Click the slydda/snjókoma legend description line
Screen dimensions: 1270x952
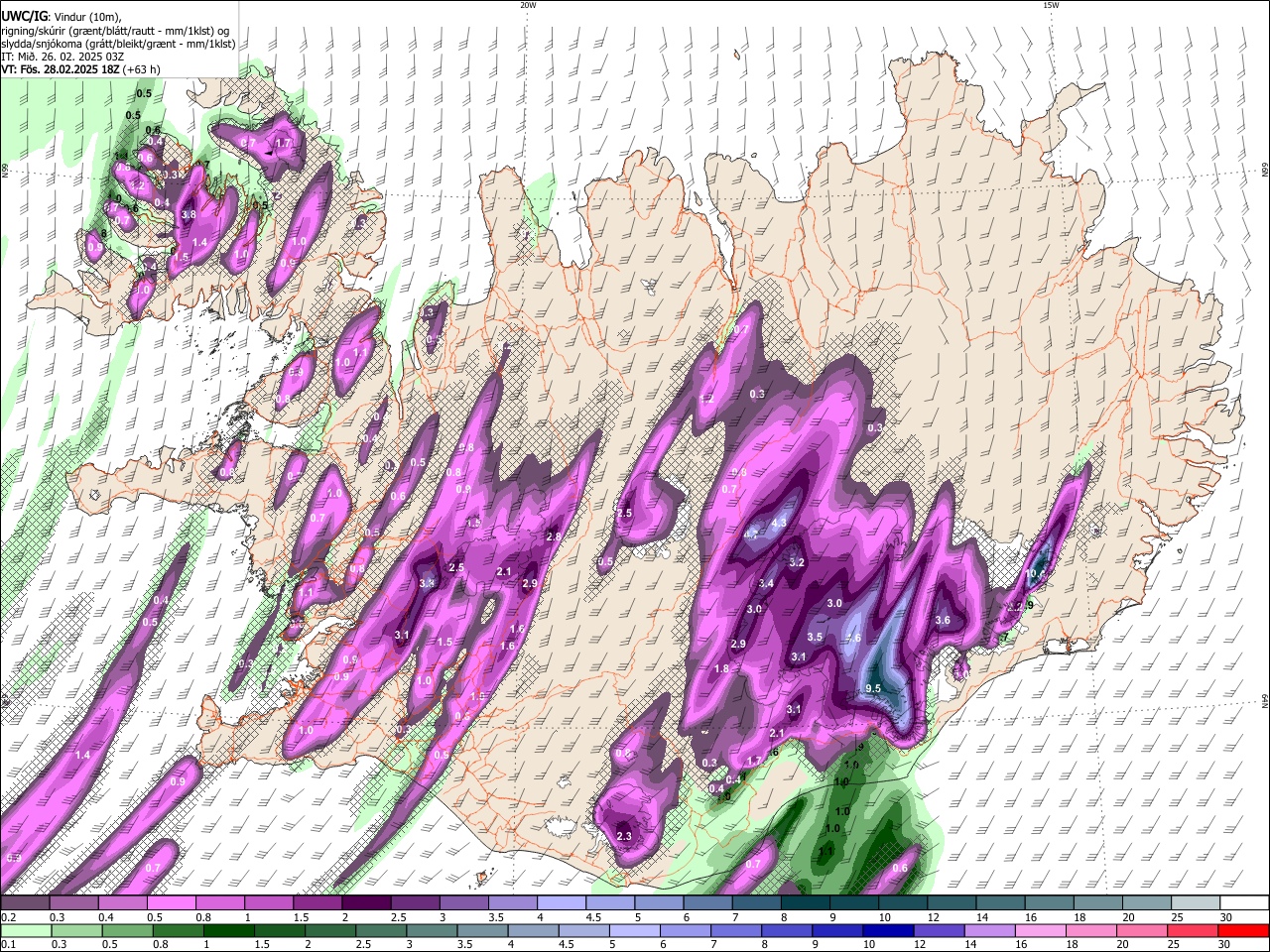click(x=118, y=44)
